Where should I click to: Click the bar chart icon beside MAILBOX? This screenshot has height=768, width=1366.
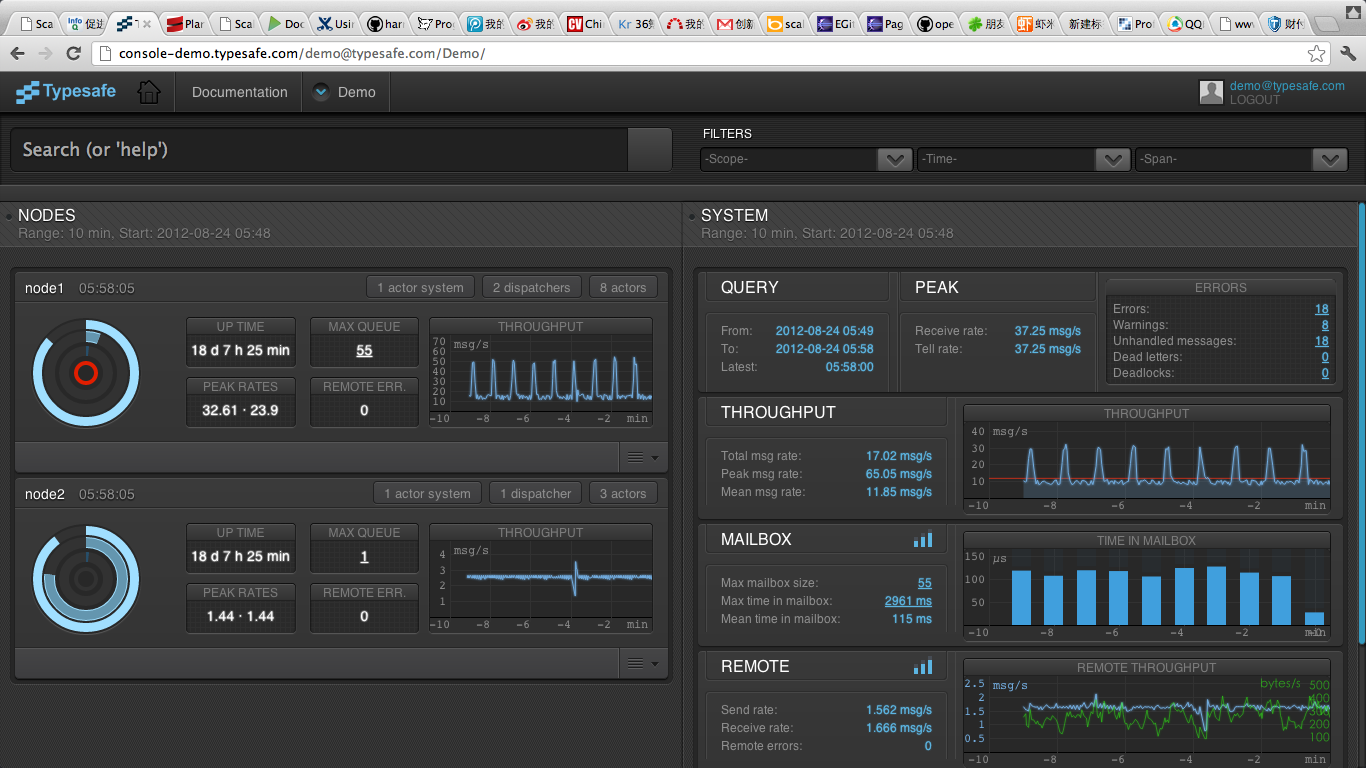tap(922, 539)
